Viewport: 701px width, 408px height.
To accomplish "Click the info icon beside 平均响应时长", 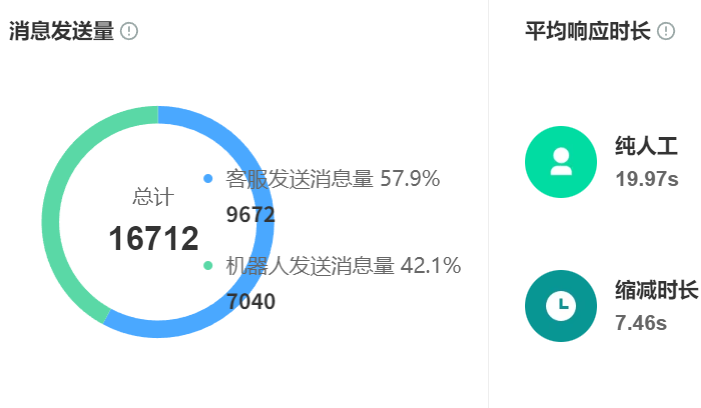I will click(666, 31).
